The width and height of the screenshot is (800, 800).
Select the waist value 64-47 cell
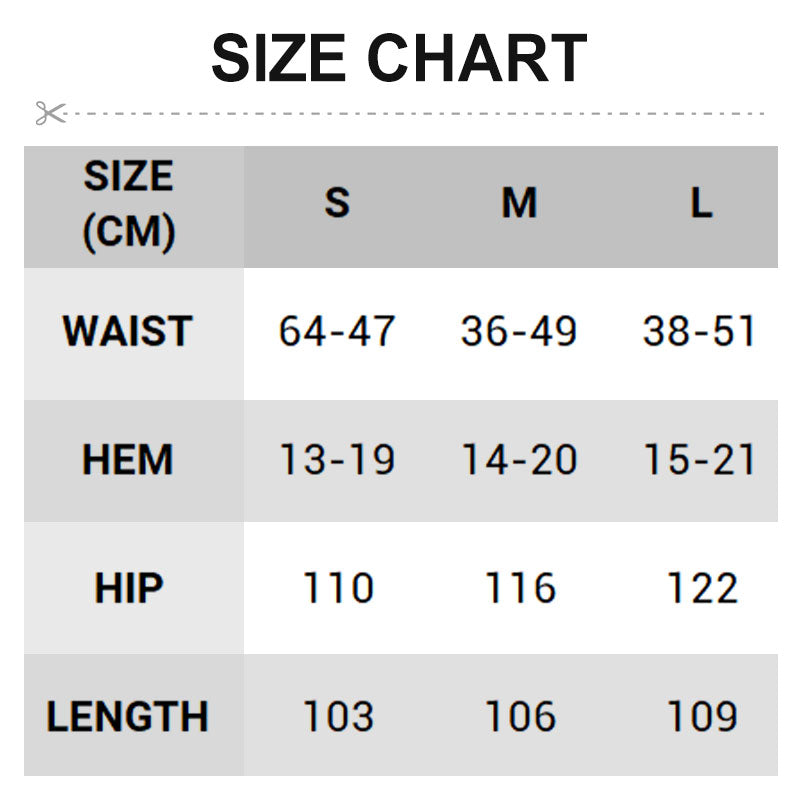point(337,331)
